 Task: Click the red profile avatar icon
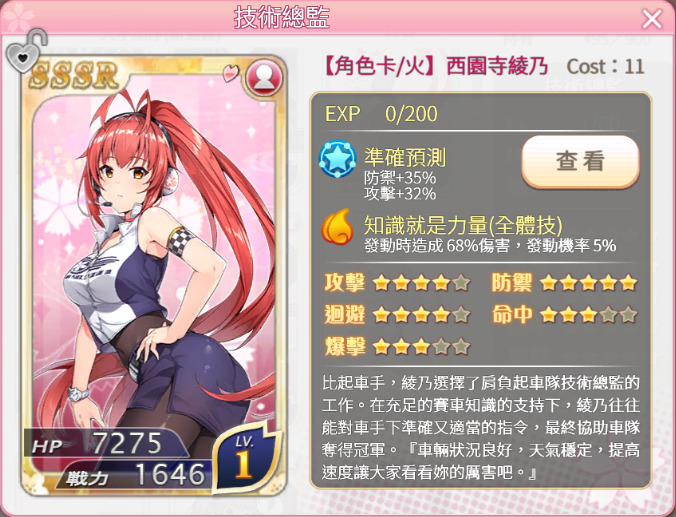point(264,78)
